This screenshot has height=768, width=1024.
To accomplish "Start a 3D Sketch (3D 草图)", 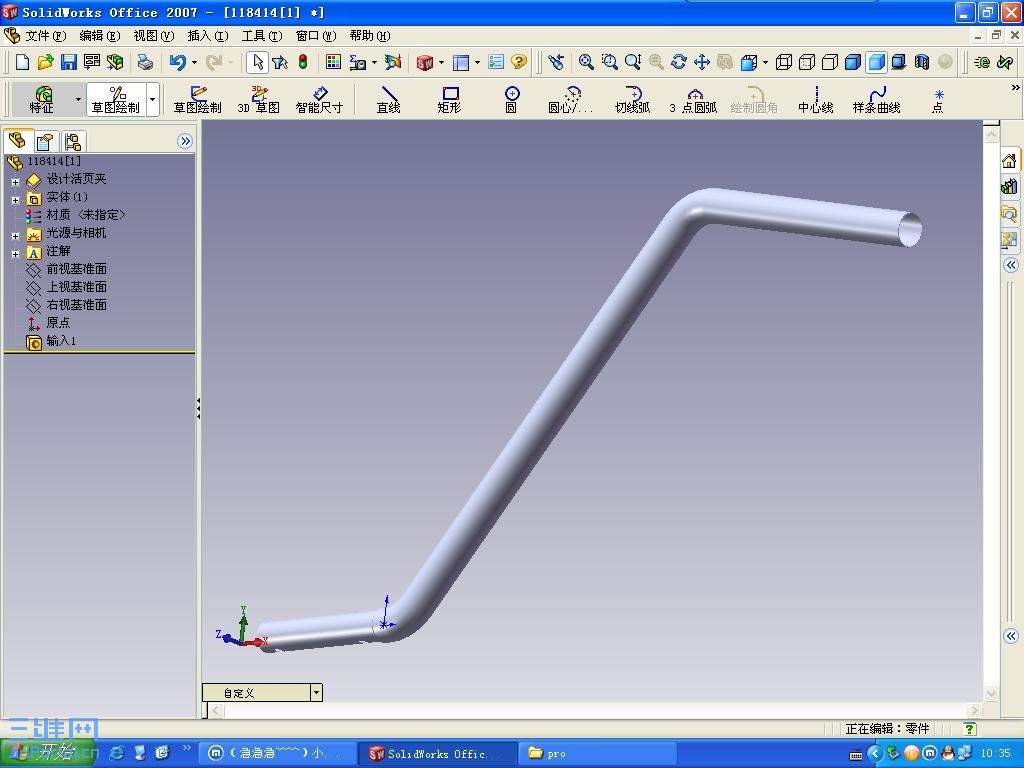I will point(259,99).
